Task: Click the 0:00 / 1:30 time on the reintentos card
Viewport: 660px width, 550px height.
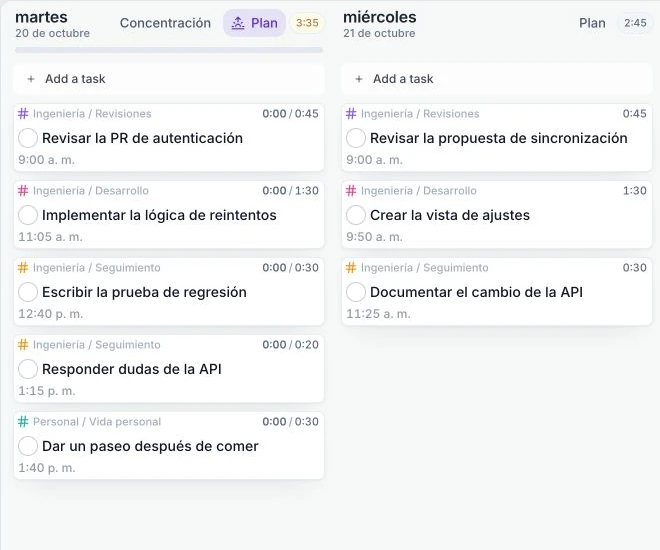Action: (x=290, y=191)
